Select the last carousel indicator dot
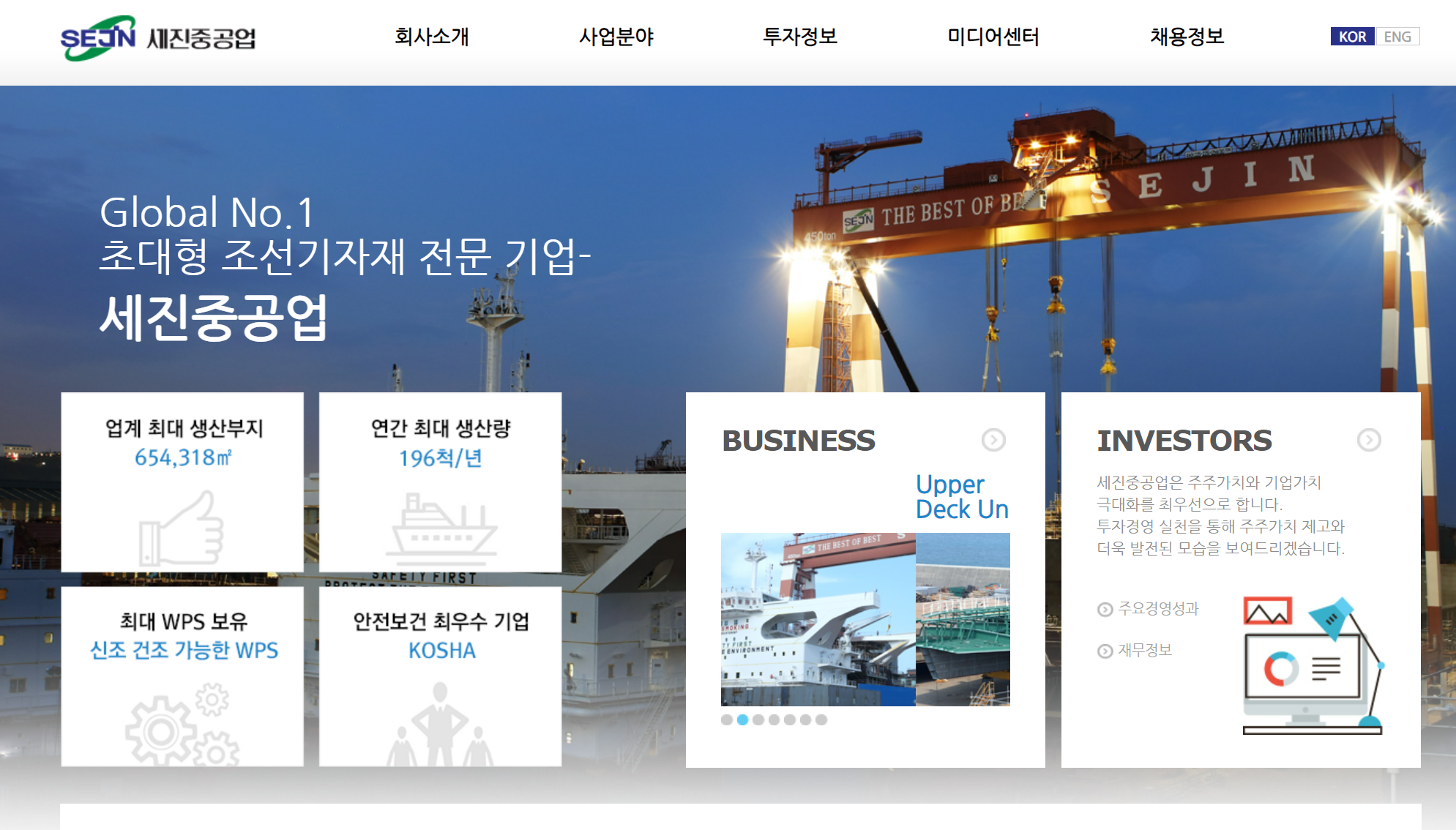The image size is (1456, 830). point(821,720)
